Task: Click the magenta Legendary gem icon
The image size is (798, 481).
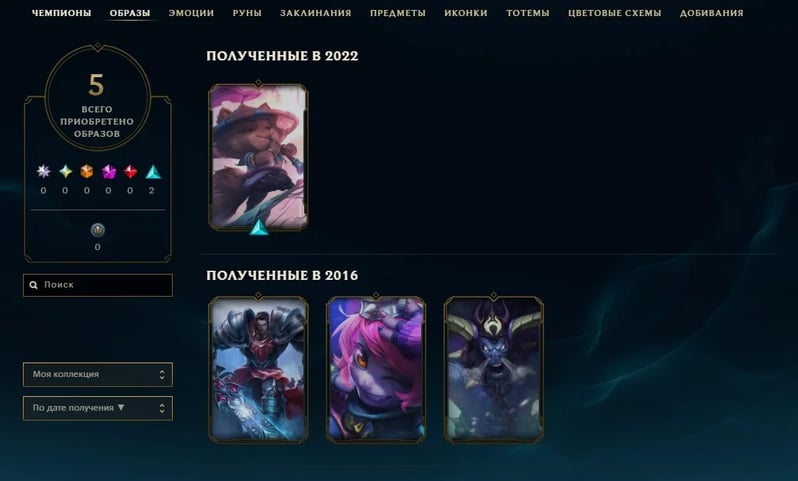Action: point(108,172)
